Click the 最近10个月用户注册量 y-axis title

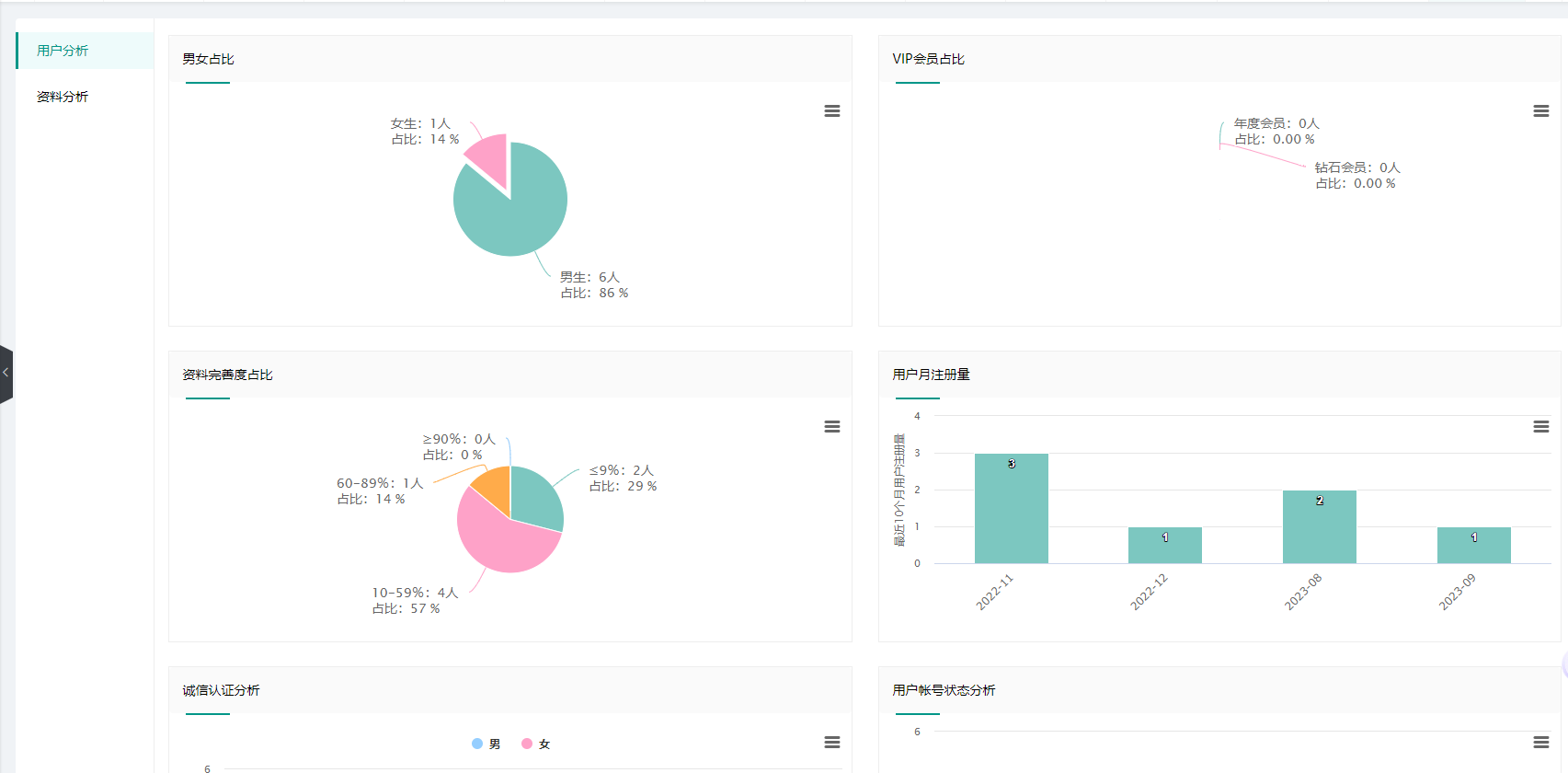899,490
